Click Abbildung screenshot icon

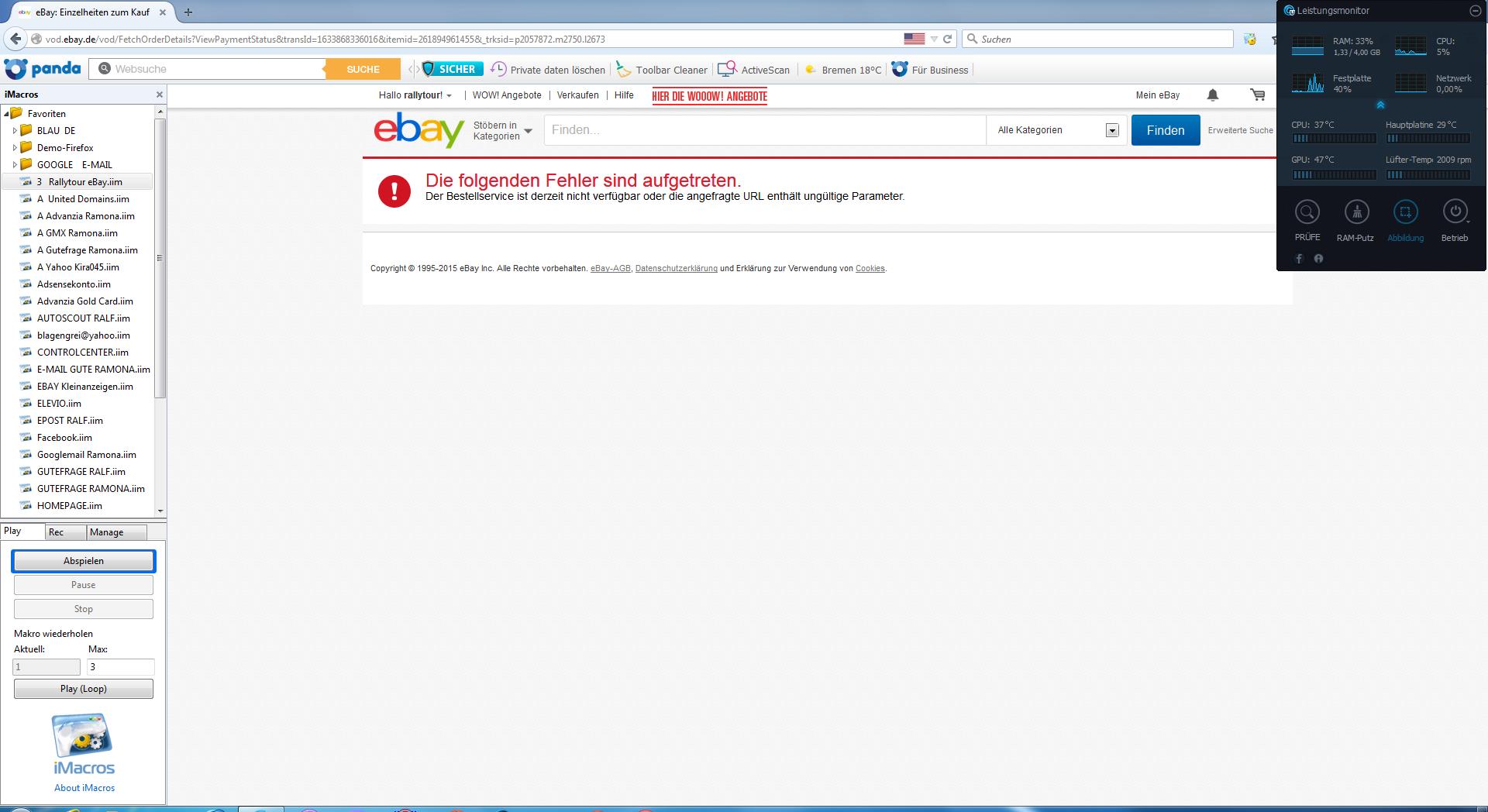tap(1406, 212)
